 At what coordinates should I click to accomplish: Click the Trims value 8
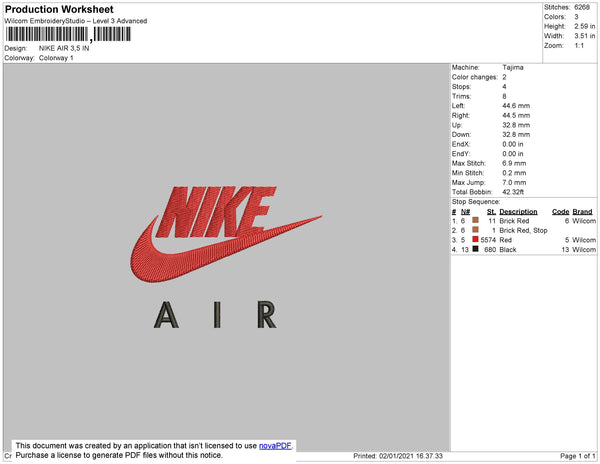[x=504, y=96]
